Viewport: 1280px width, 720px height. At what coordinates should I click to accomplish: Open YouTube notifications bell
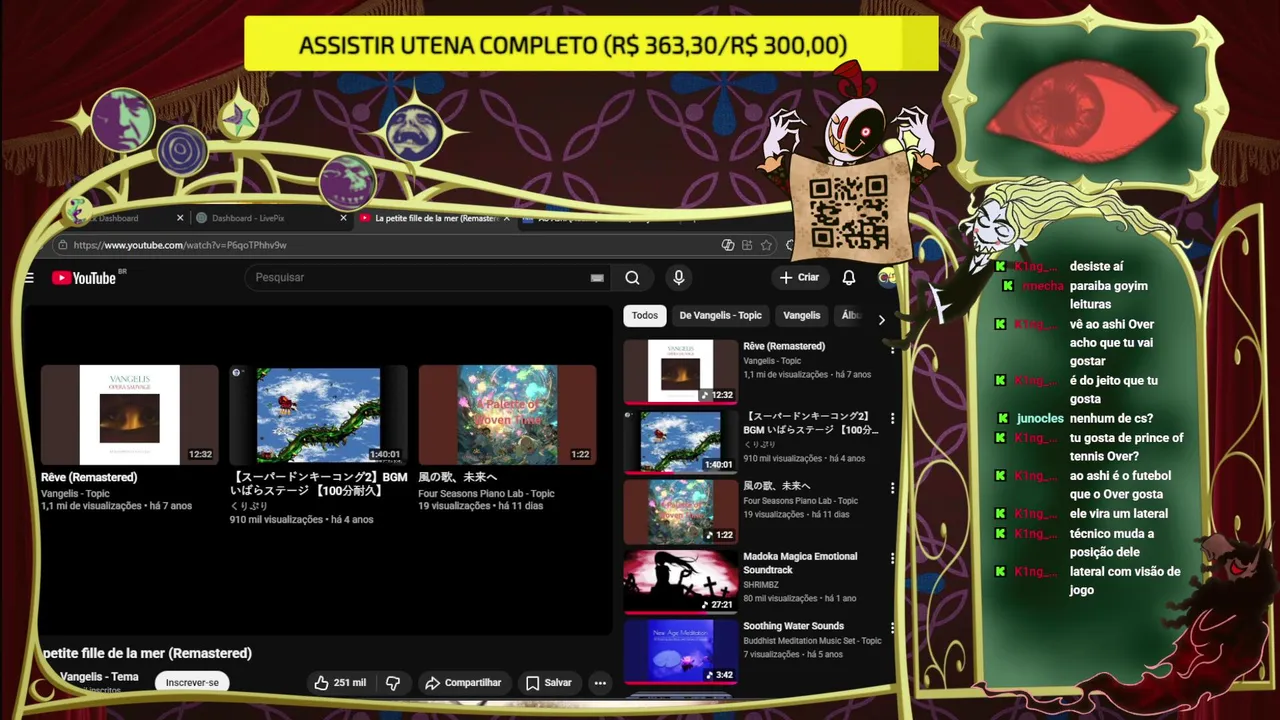click(x=848, y=278)
